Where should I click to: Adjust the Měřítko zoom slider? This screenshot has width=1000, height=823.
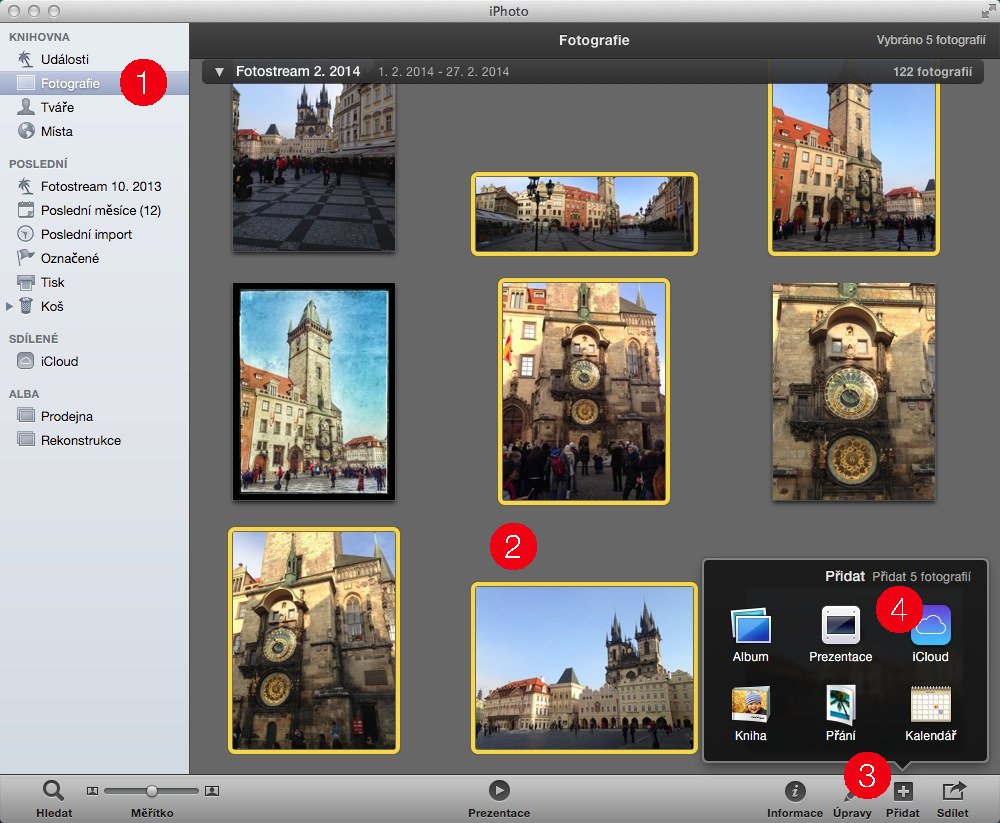click(x=152, y=791)
